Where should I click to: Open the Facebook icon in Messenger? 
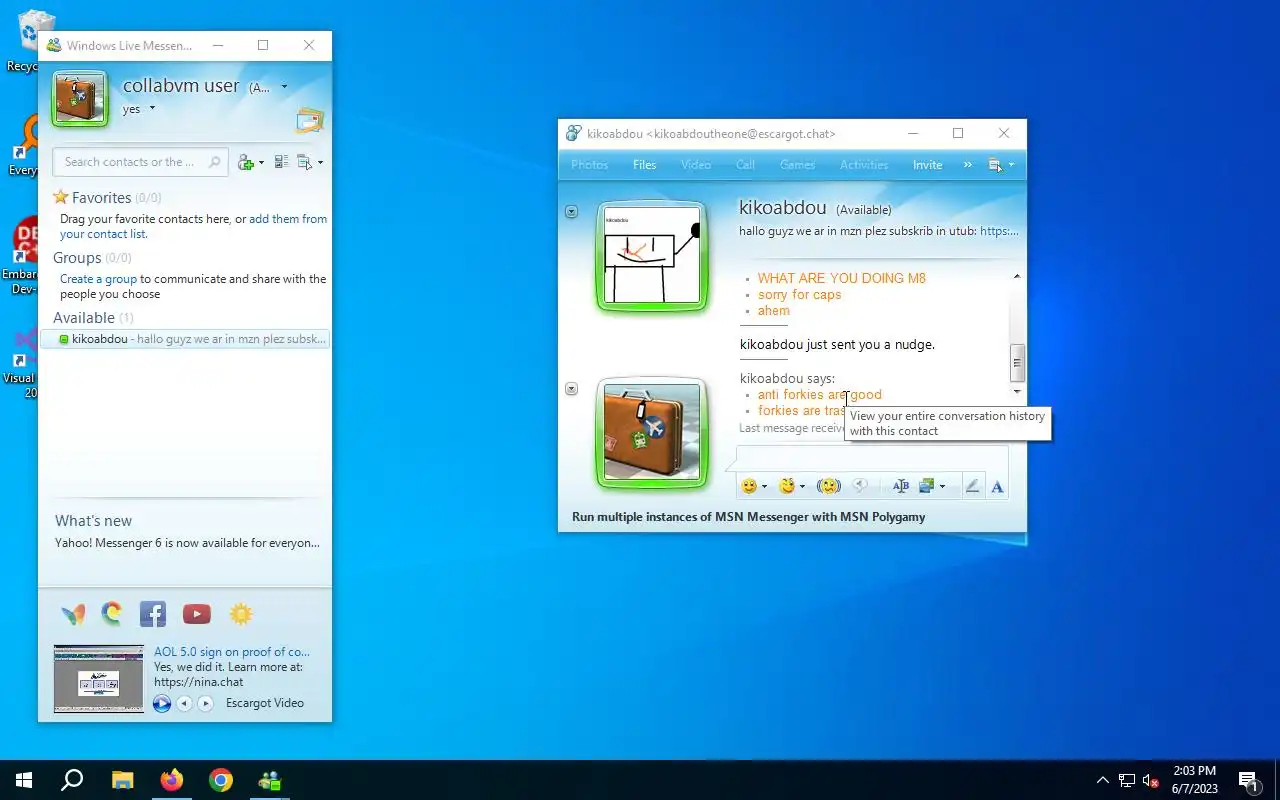point(153,614)
